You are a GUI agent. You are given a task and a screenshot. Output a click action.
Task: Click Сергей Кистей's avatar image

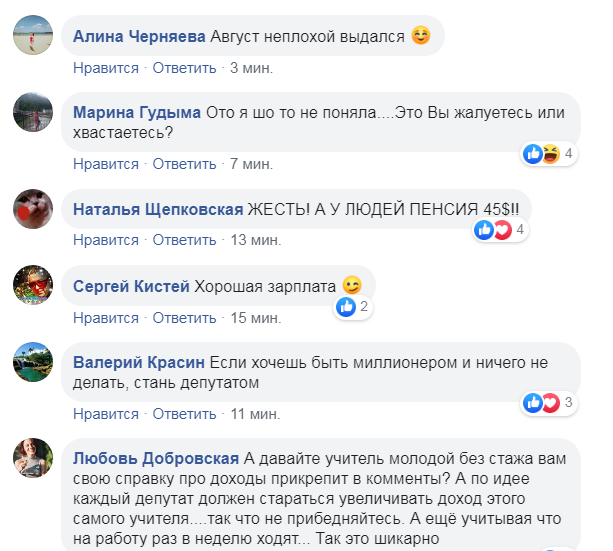(x=32, y=286)
